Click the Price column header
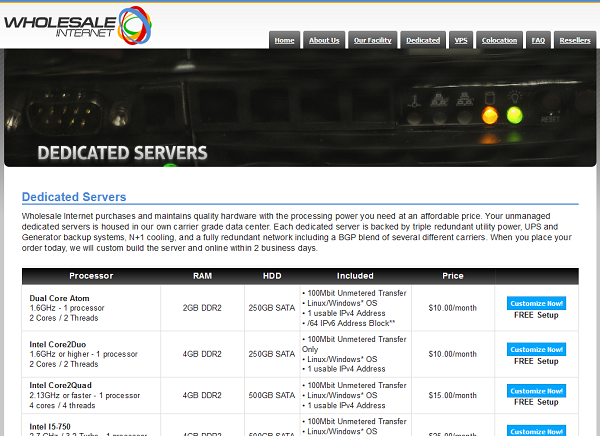 (x=453, y=276)
